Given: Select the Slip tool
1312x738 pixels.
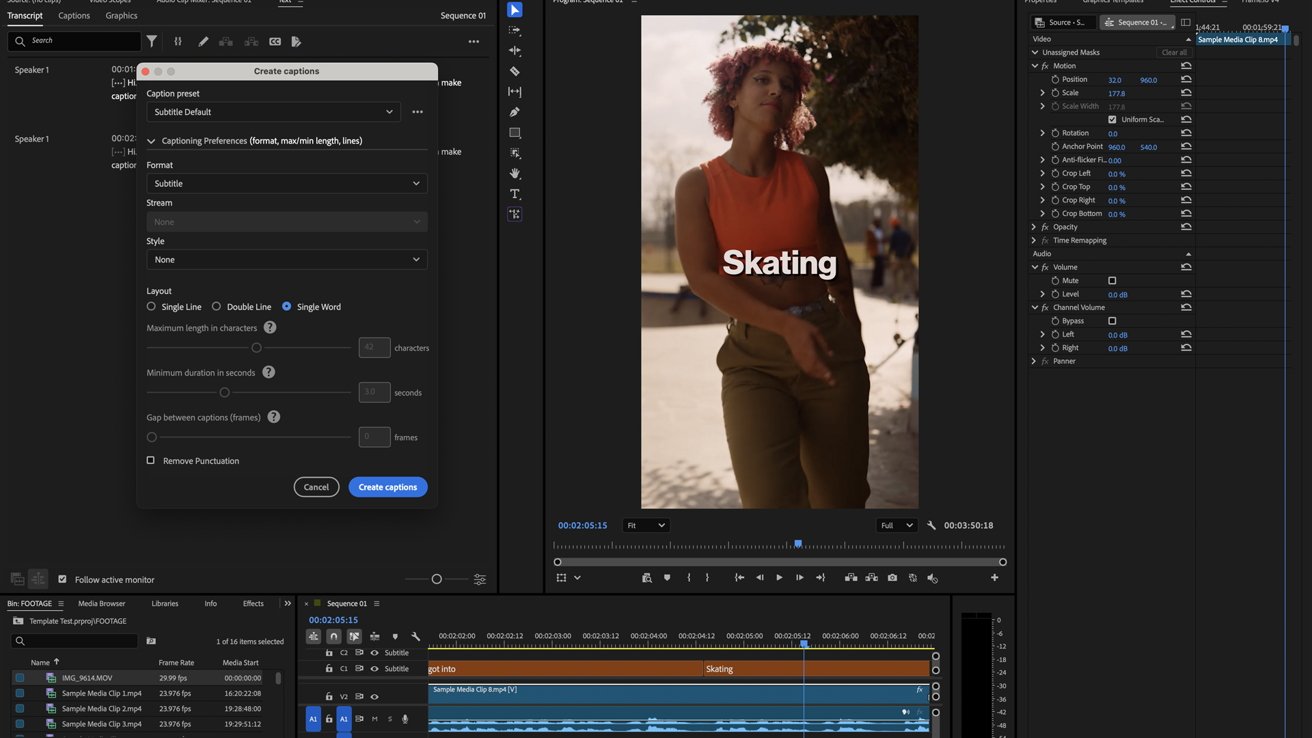Looking at the screenshot, I should point(515,92).
